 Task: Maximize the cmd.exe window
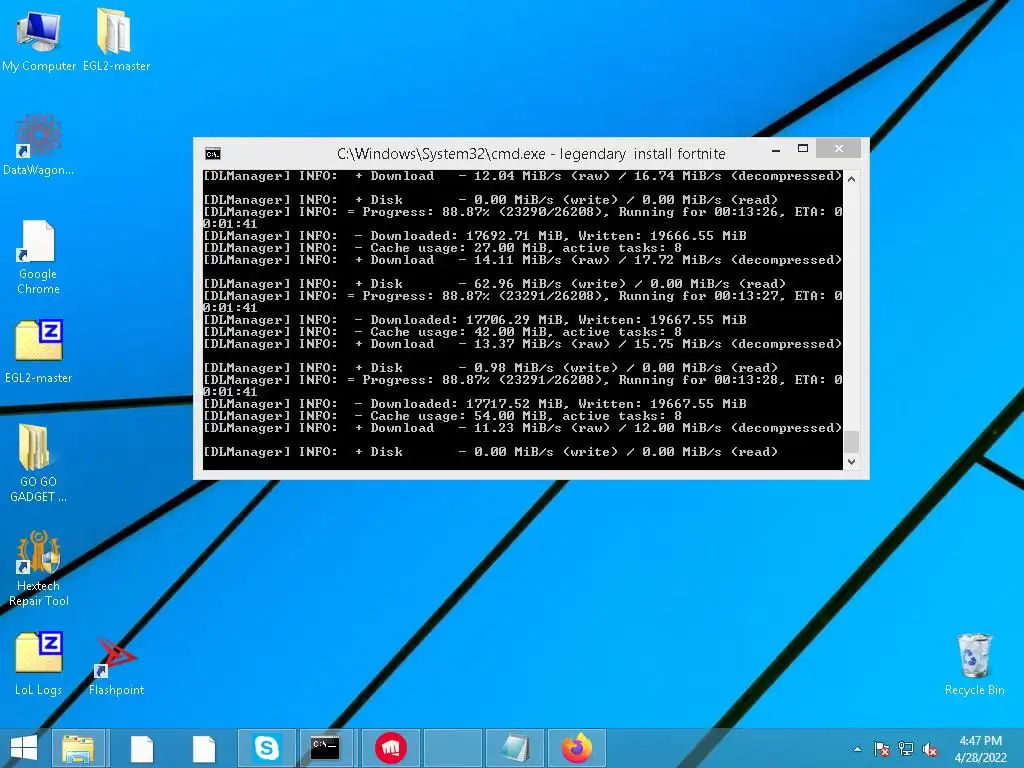click(x=803, y=149)
